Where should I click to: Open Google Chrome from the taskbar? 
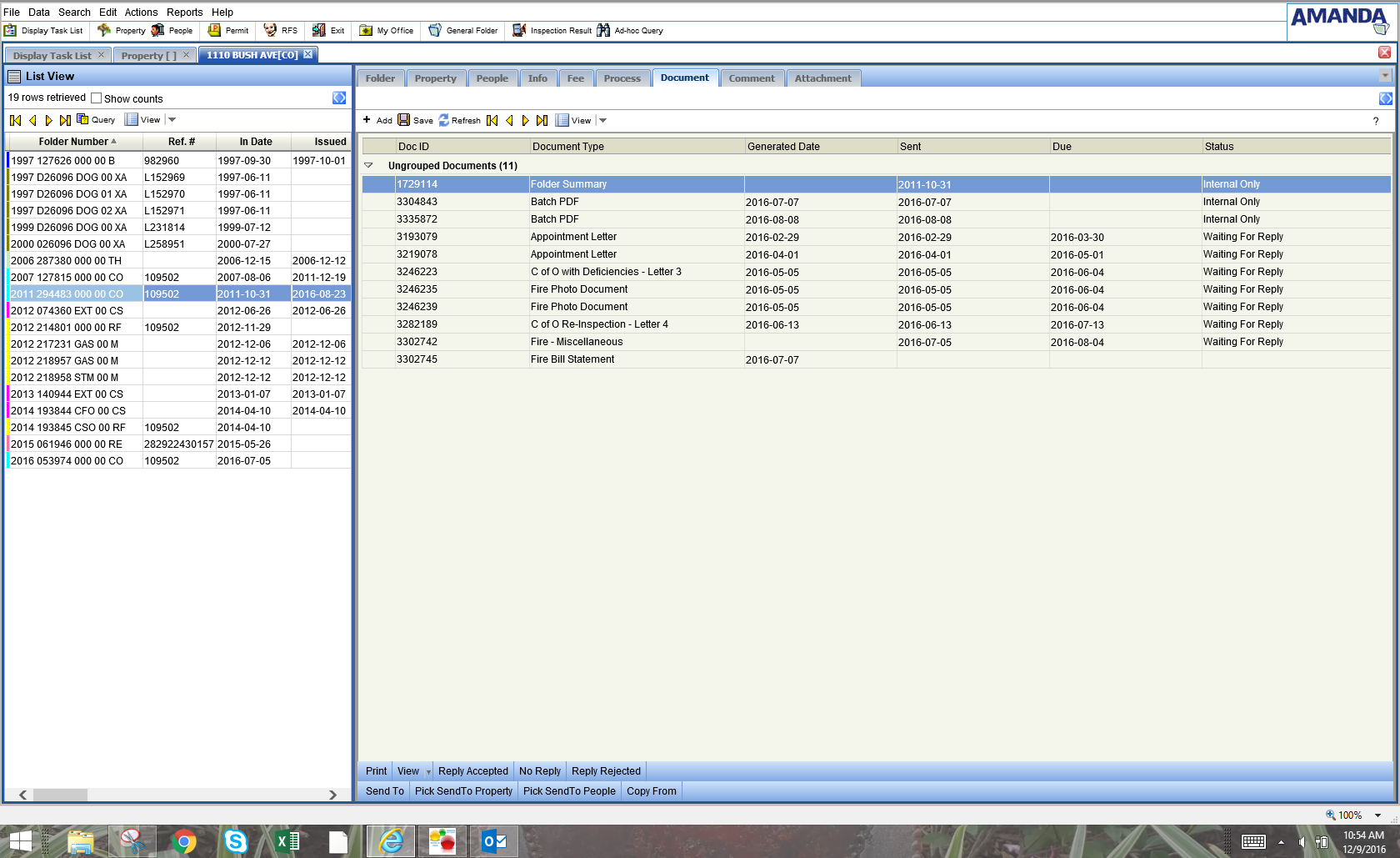click(184, 841)
